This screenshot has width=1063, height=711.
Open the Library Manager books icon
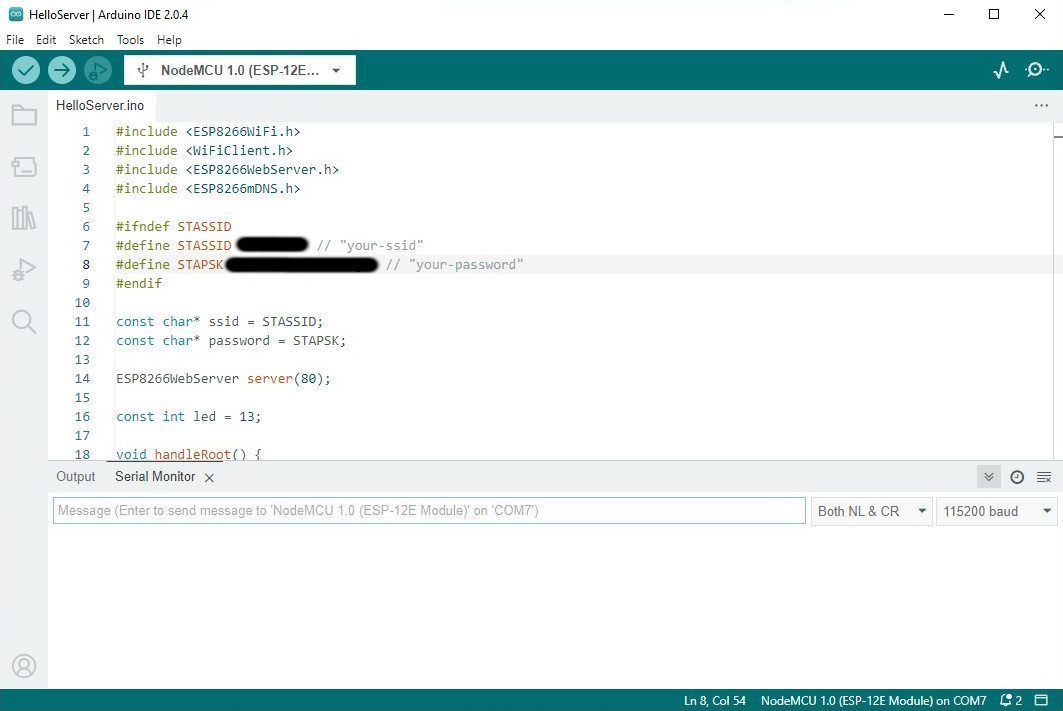click(24, 218)
